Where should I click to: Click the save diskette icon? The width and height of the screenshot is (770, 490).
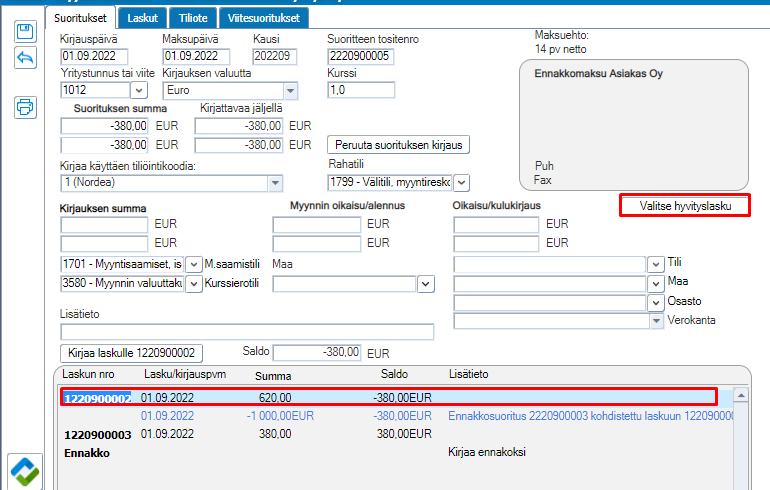(x=25, y=31)
